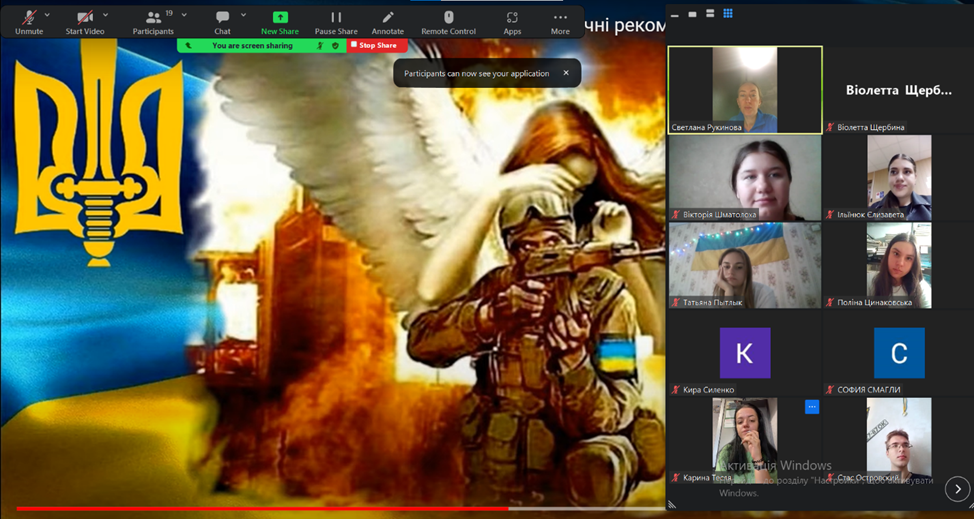Viewport: 974px width, 519px height.
Task: Click the participant count '19'
Action: [169, 13]
